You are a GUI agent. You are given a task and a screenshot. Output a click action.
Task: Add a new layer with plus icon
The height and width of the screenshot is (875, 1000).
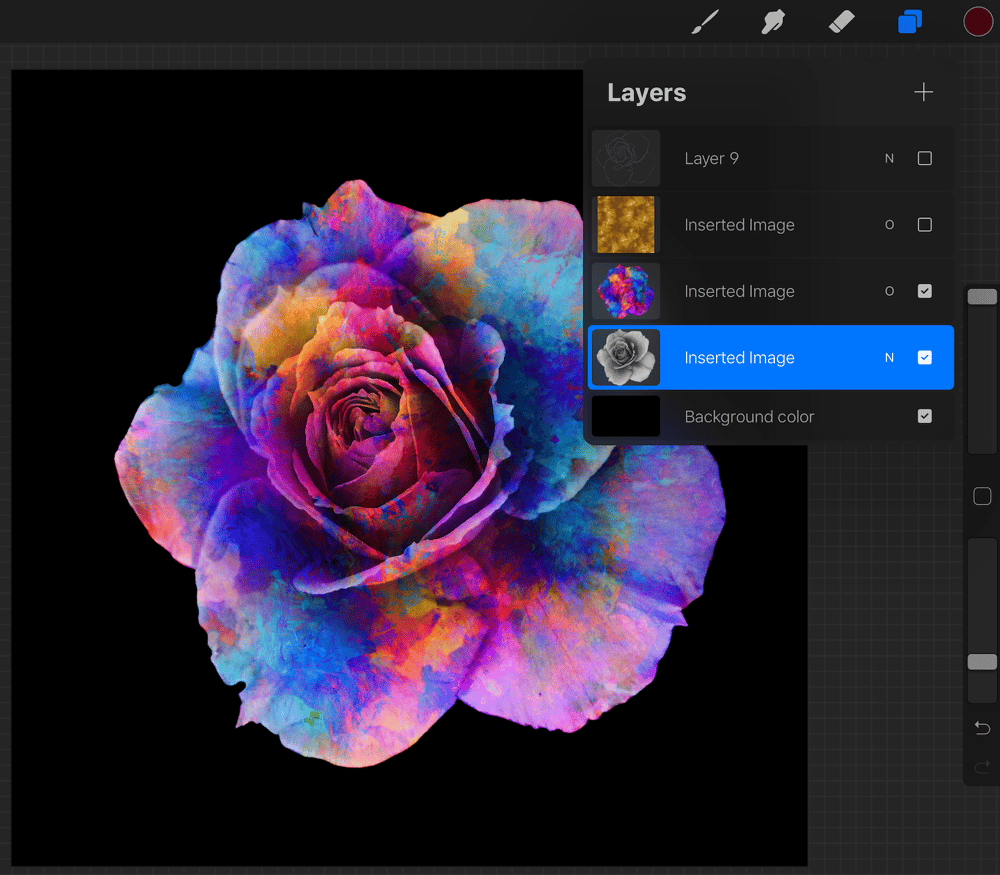click(923, 92)
